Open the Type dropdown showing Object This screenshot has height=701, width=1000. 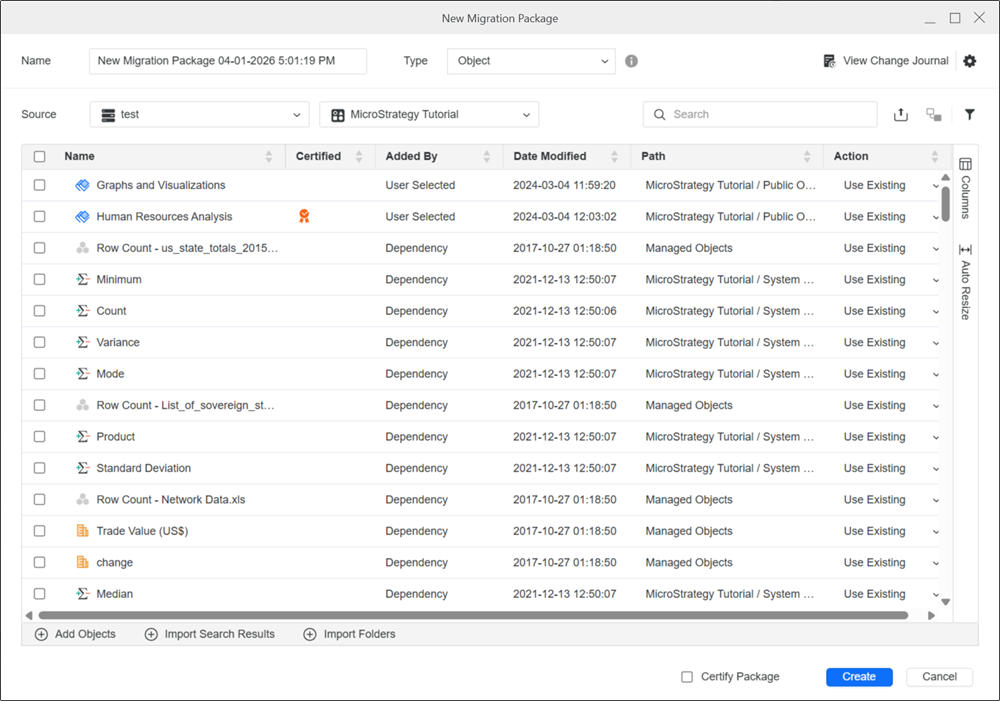530,61
